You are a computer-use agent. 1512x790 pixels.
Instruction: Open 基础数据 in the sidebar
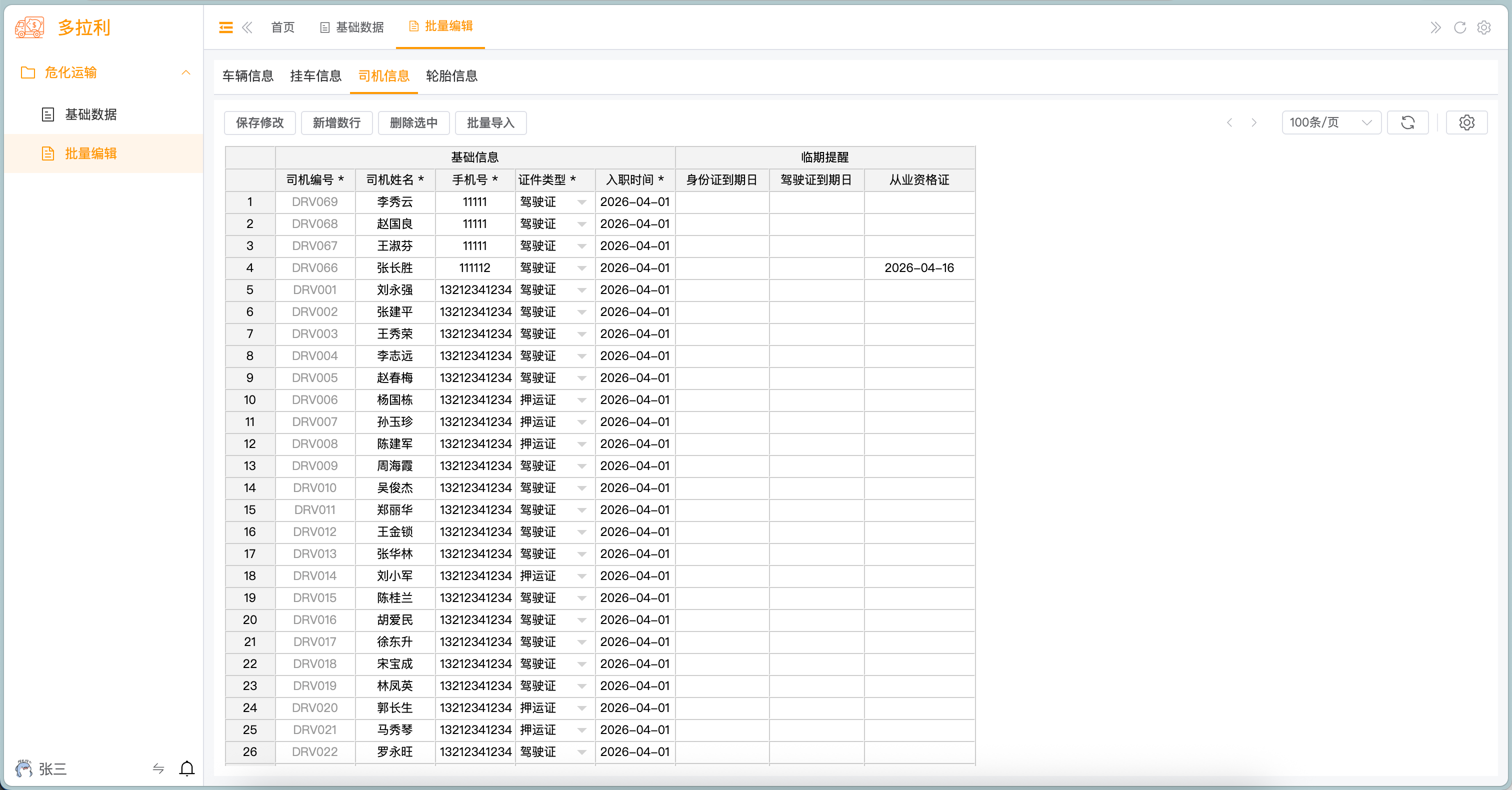click(x=90, y=114)
